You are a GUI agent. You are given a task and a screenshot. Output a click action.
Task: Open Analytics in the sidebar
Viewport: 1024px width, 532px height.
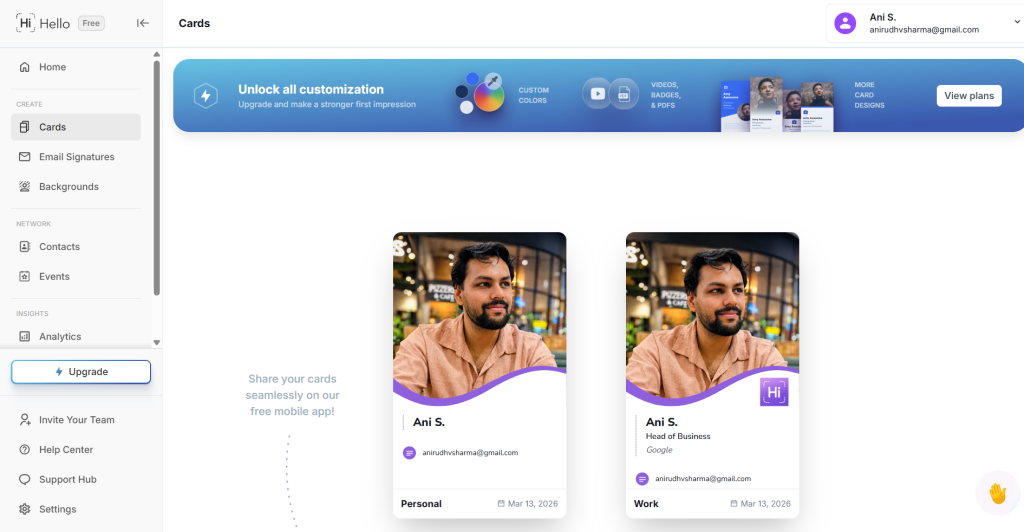76,337
